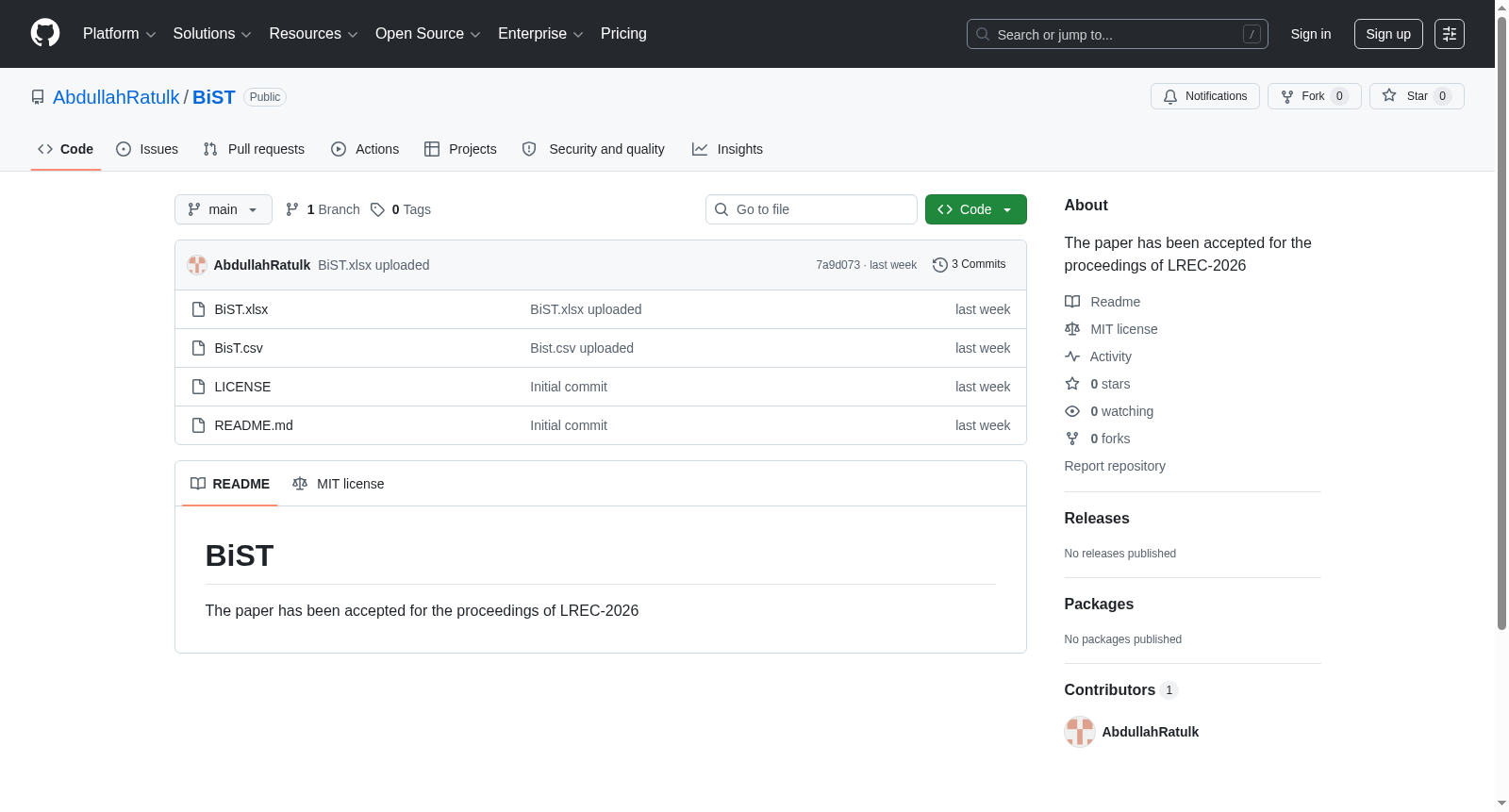The image size is (1509, 812).
Task: Open Activity link in About sidebar
Action: [x=1098, y=356]
